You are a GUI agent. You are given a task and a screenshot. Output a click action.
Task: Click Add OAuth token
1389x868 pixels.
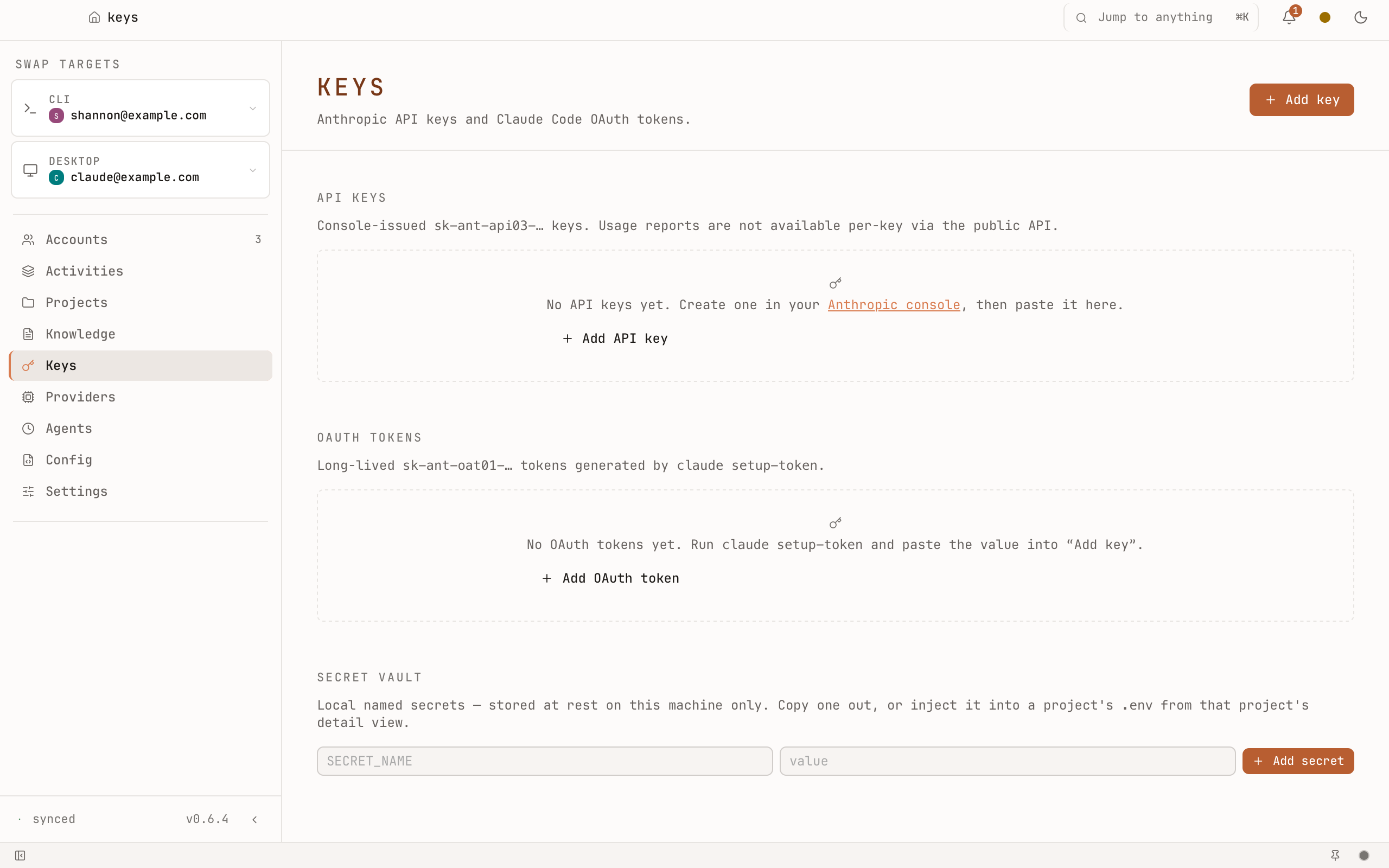tap(611, 579)
